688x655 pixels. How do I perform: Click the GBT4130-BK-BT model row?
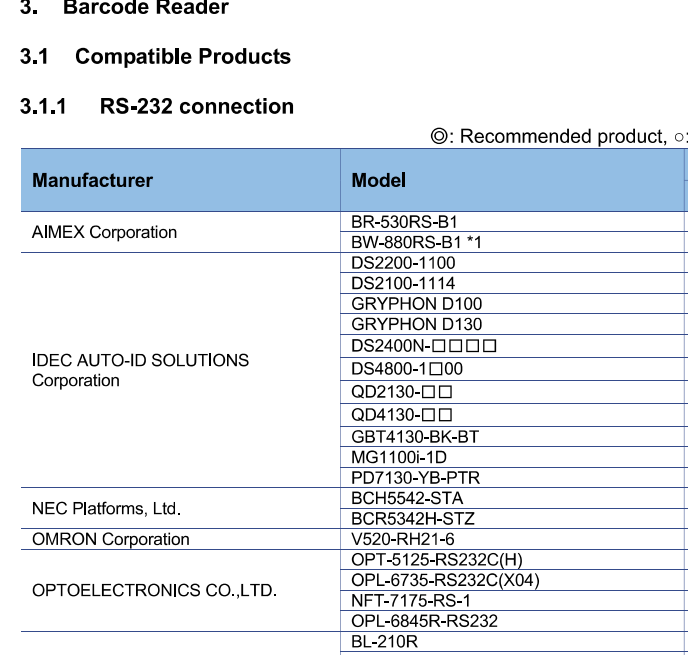click(415, 436)
